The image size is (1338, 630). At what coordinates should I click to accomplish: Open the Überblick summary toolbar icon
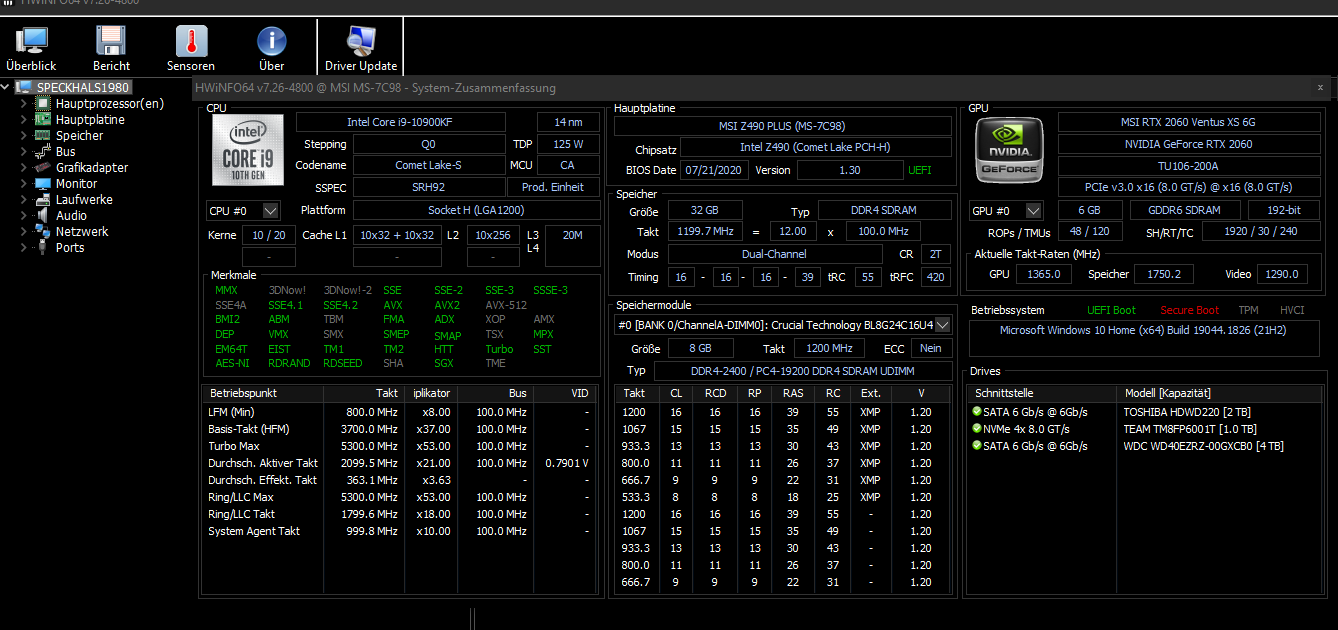32,41
